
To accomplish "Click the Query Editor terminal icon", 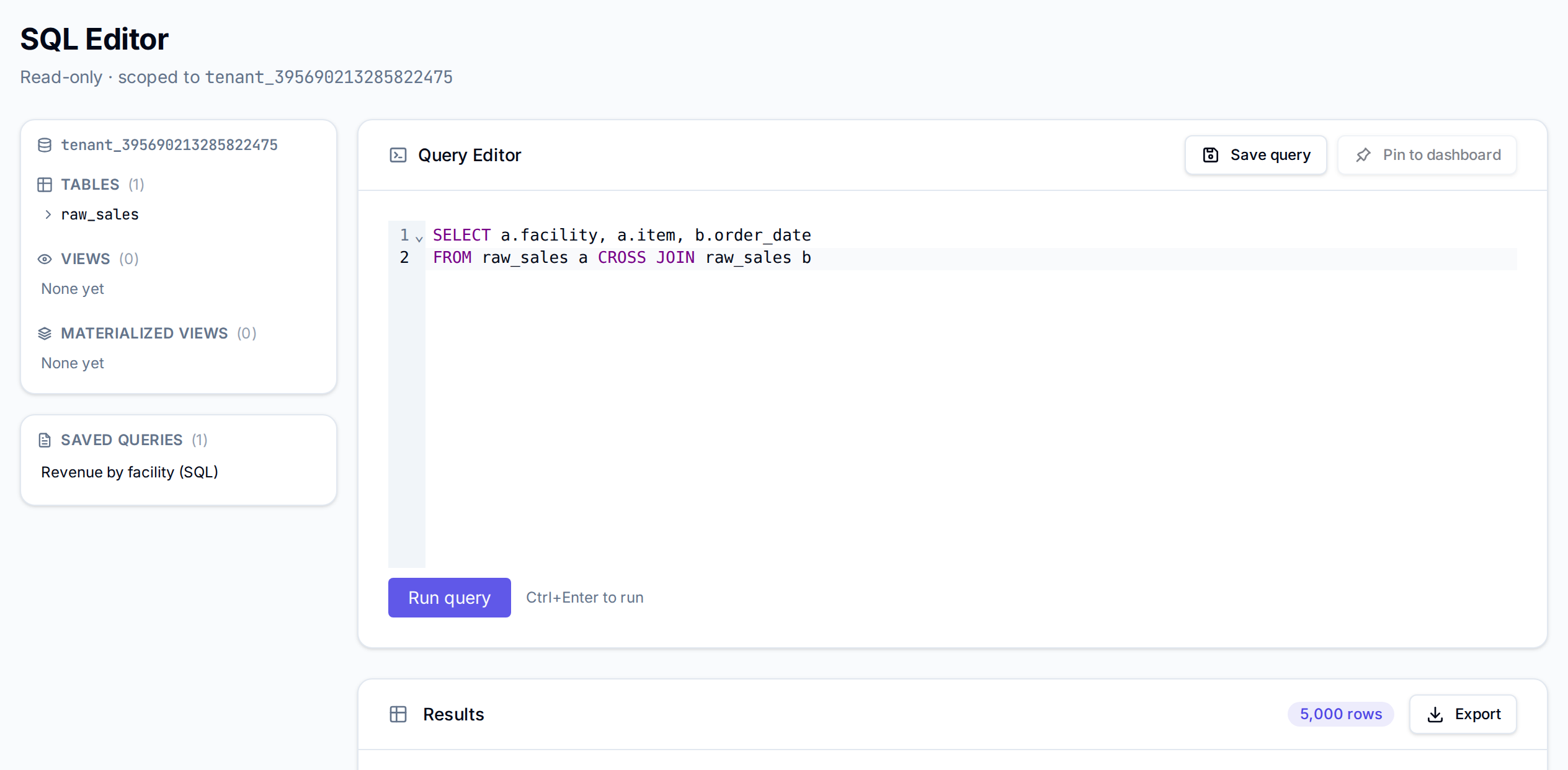I will [398, 155].
